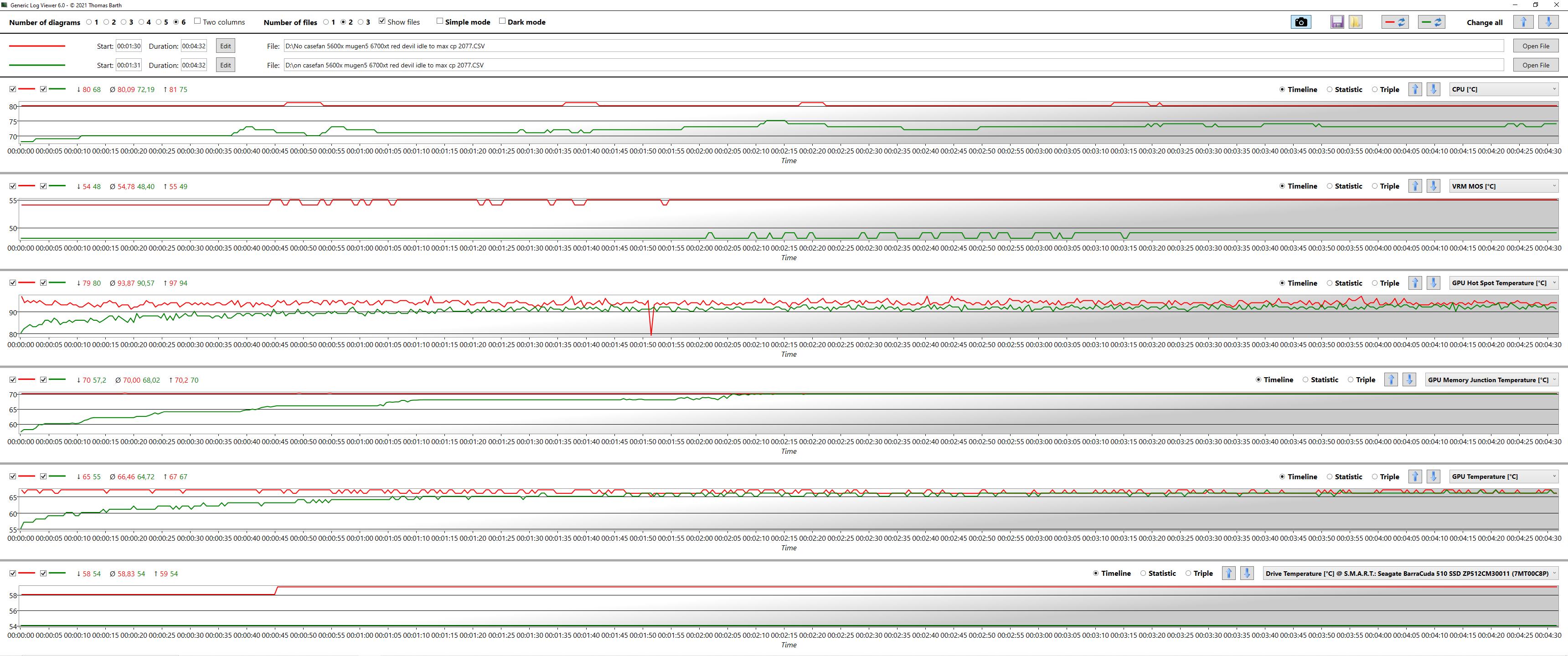Switch GPU Temperature diagram to Triple view
The height and width of the screenshot is (656, 1568).
[1374, 477]
